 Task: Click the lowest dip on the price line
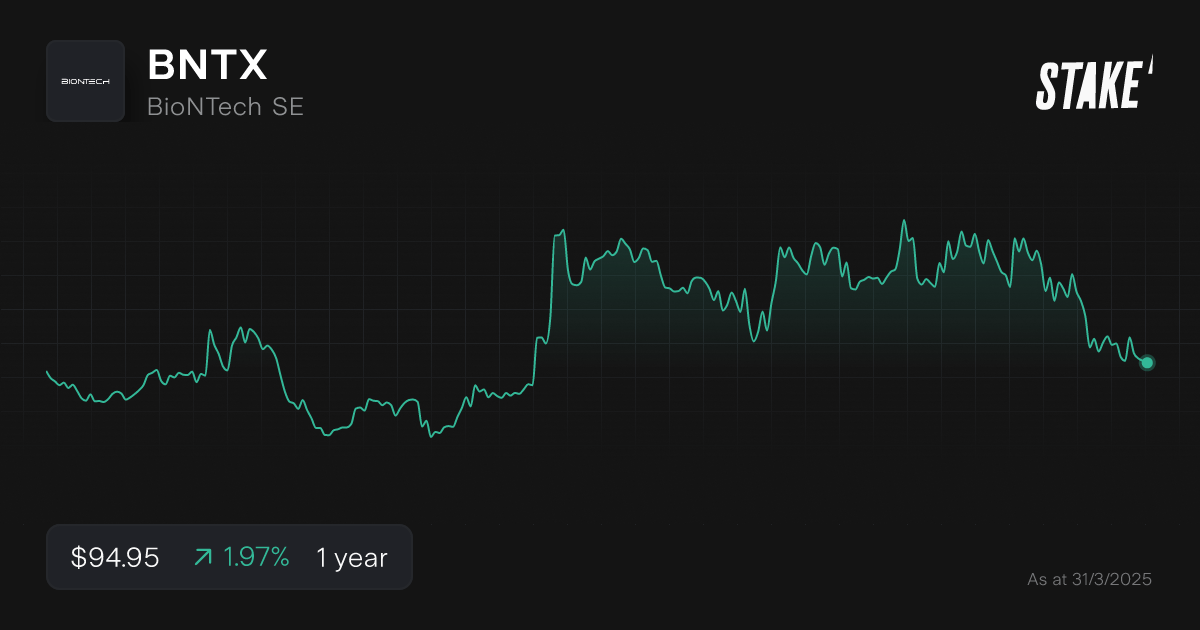(430, 437)
